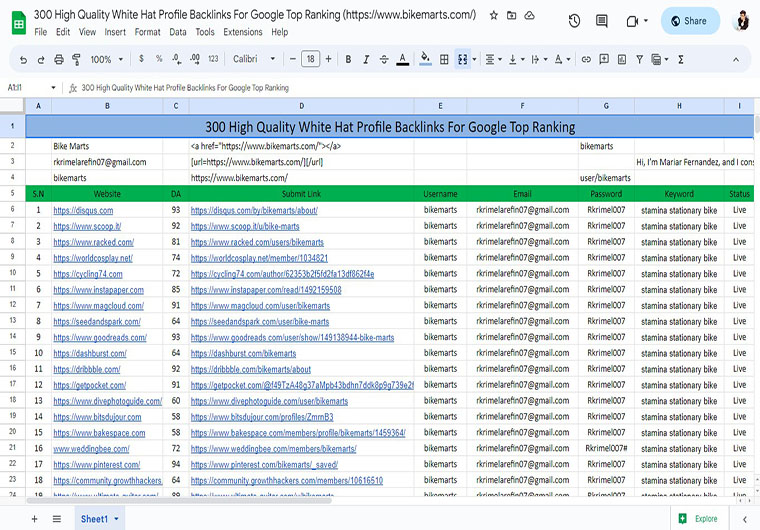Open the fill color picker
Viewport: 760px width, 530px height.
[426, 59]
